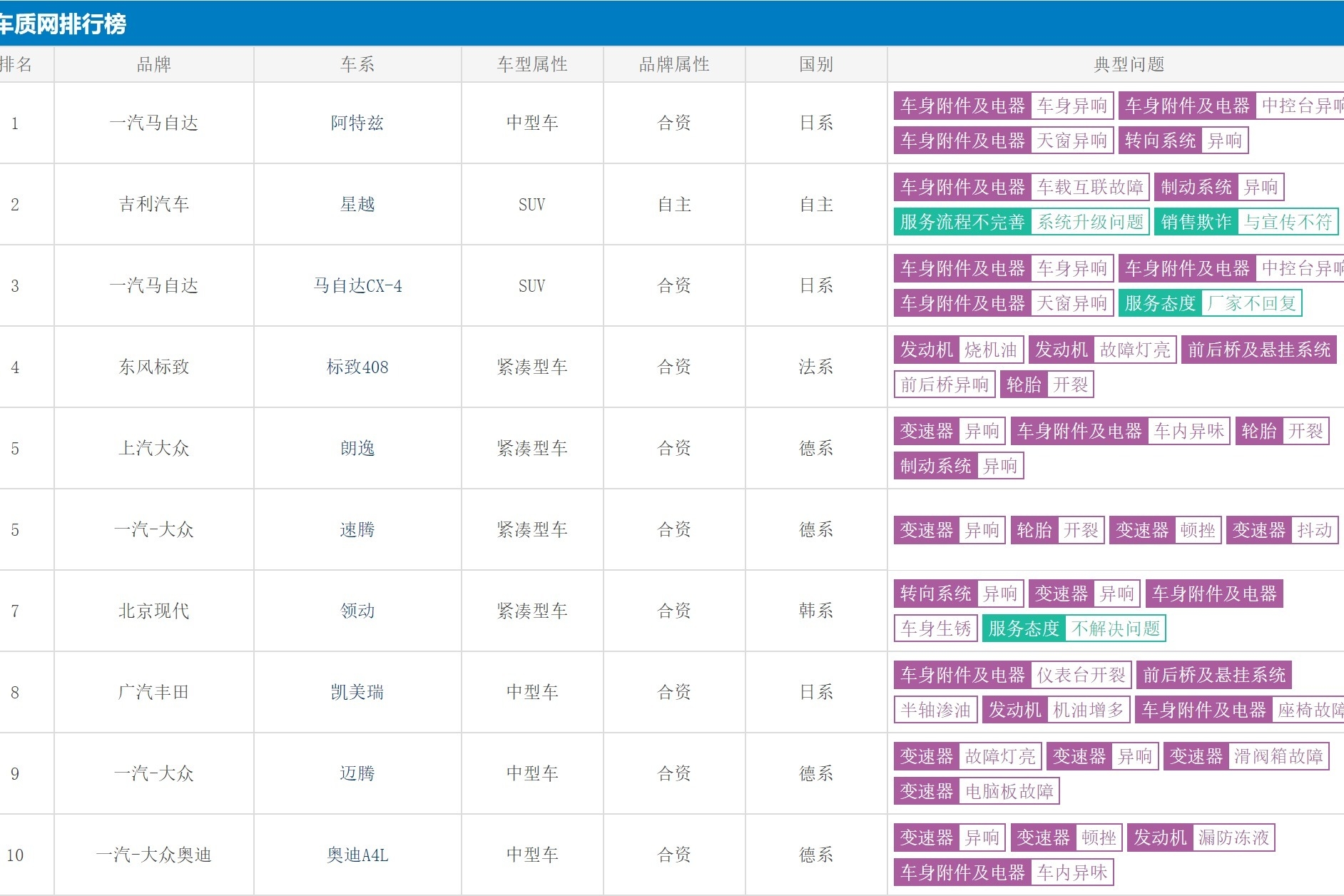1344x896 pixels.
Task: Select 发动机 故障灯亮 tag for 标致408
Action: (1102, 350)
